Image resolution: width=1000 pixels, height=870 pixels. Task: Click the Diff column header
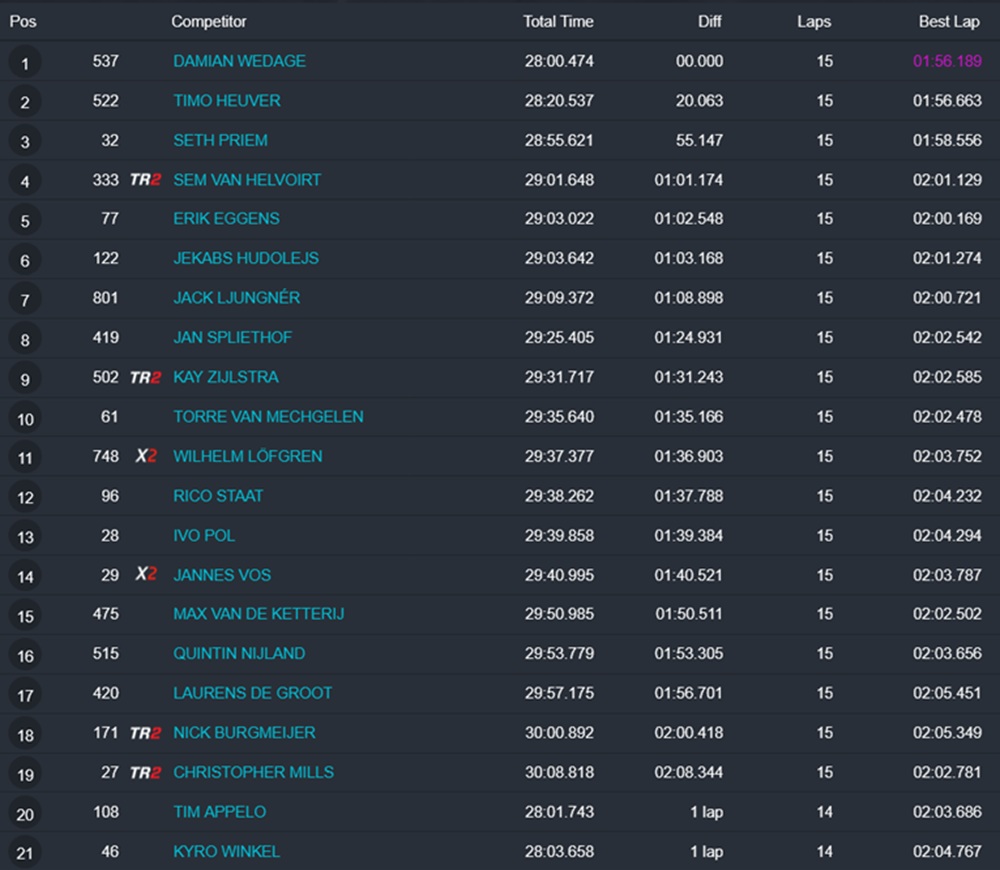point(710,21)
